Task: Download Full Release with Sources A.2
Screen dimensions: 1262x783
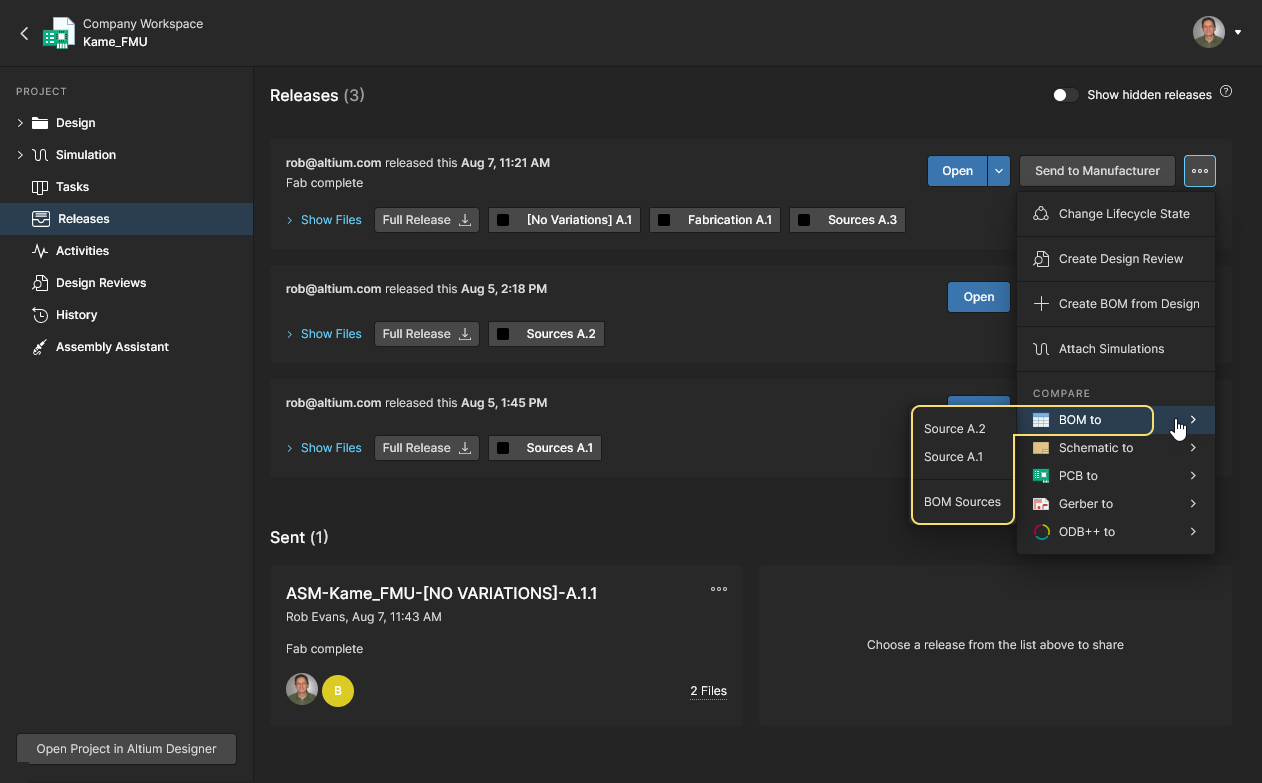Action: coord(427,334)
